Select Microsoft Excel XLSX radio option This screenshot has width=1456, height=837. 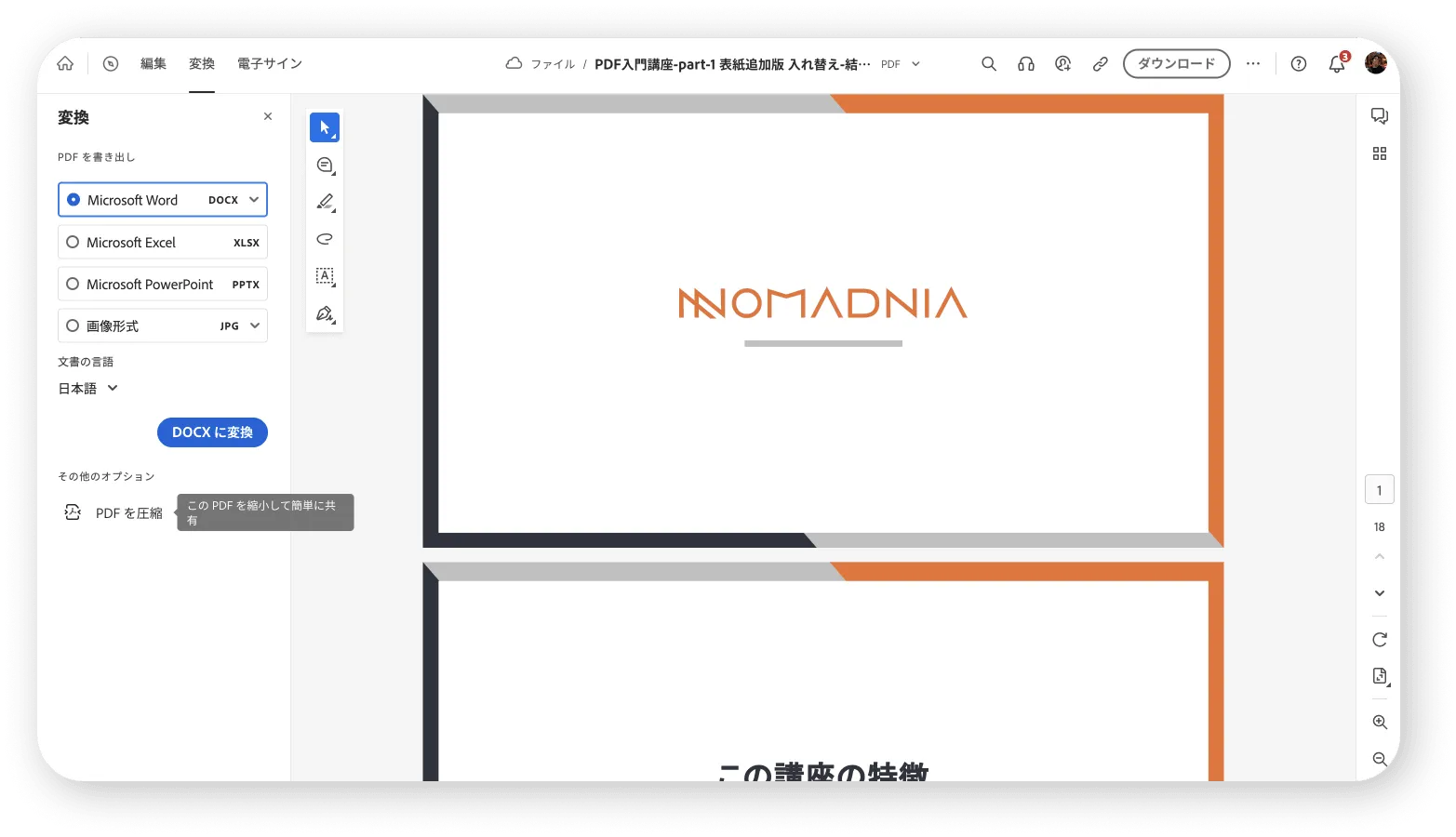click(163, 243)
